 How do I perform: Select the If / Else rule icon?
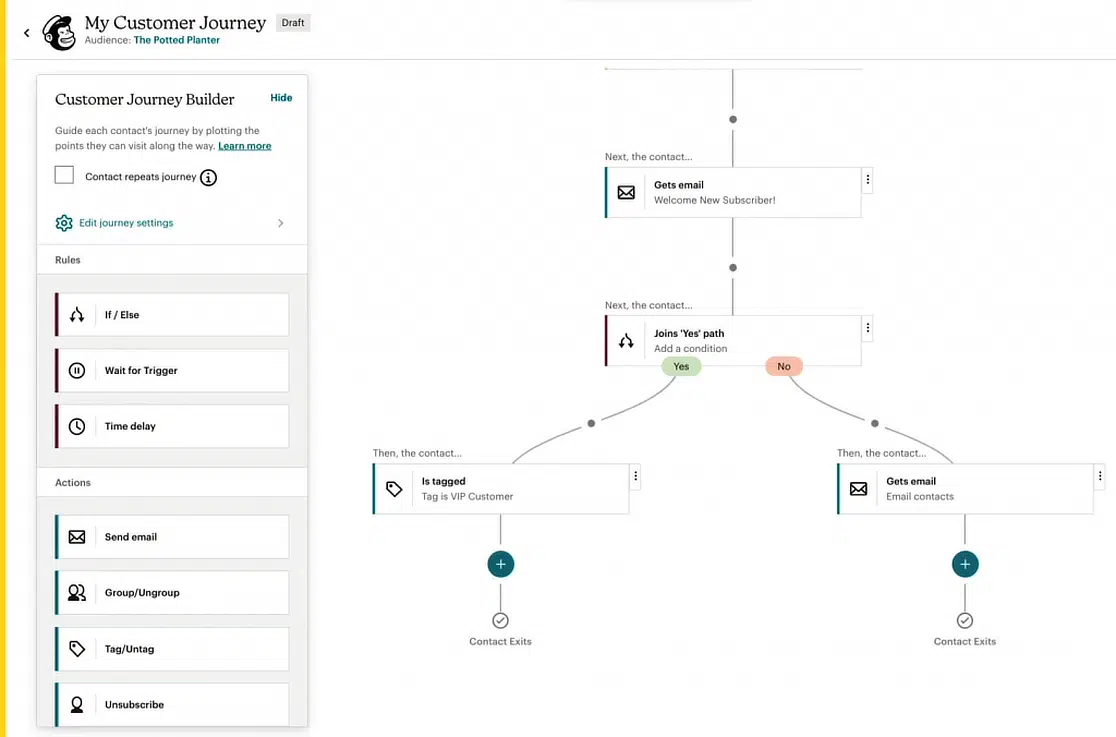tap(77, 315)
